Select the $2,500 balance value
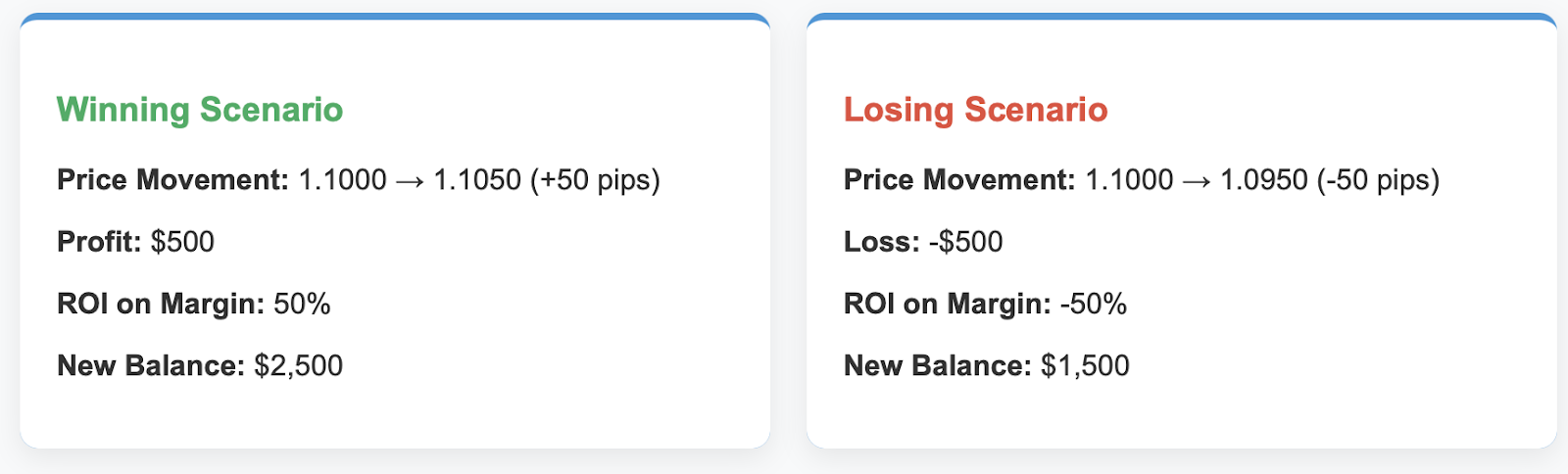The width and height of the screenshot is (1568, 474). (298, 365)
